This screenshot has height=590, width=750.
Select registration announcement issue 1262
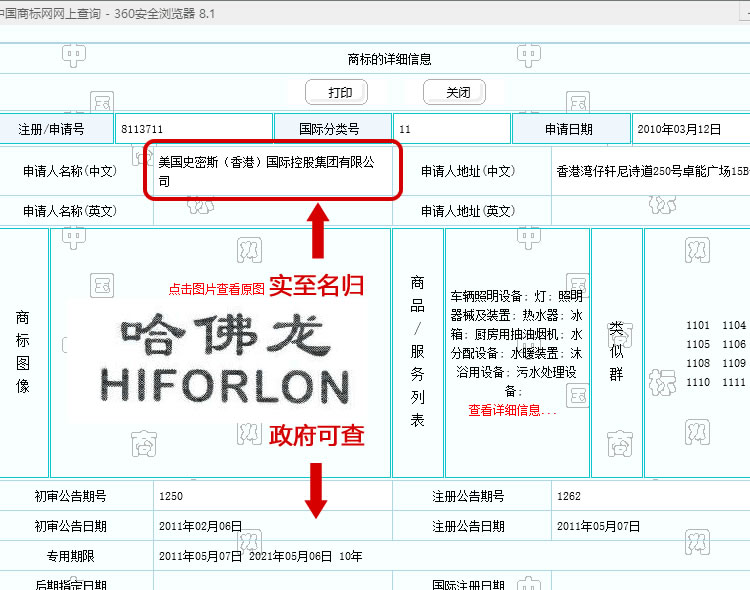point(569,496)
